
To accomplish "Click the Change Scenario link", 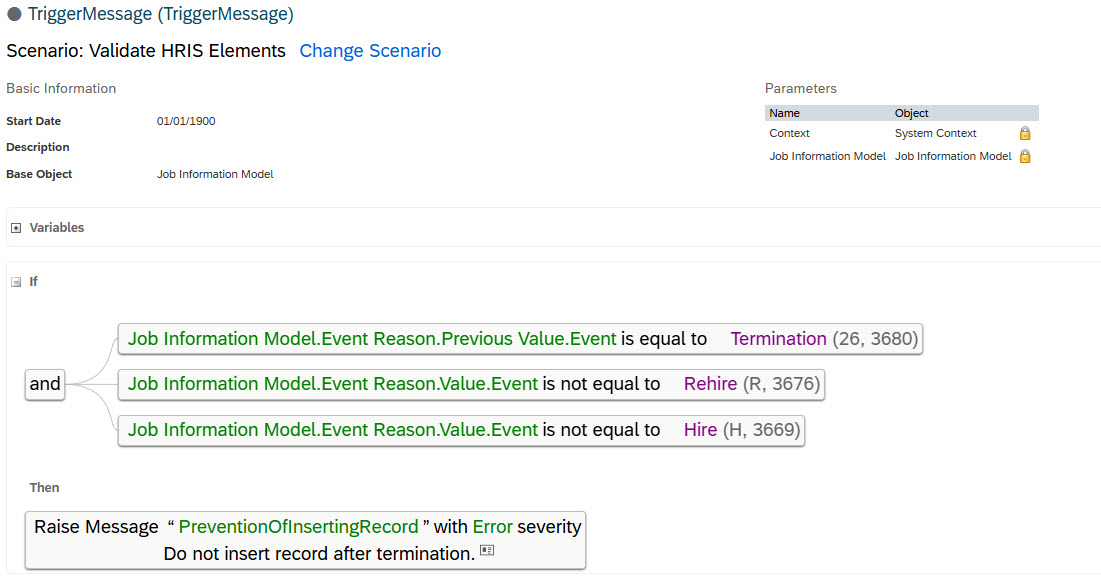I will [x=370, y=51].
